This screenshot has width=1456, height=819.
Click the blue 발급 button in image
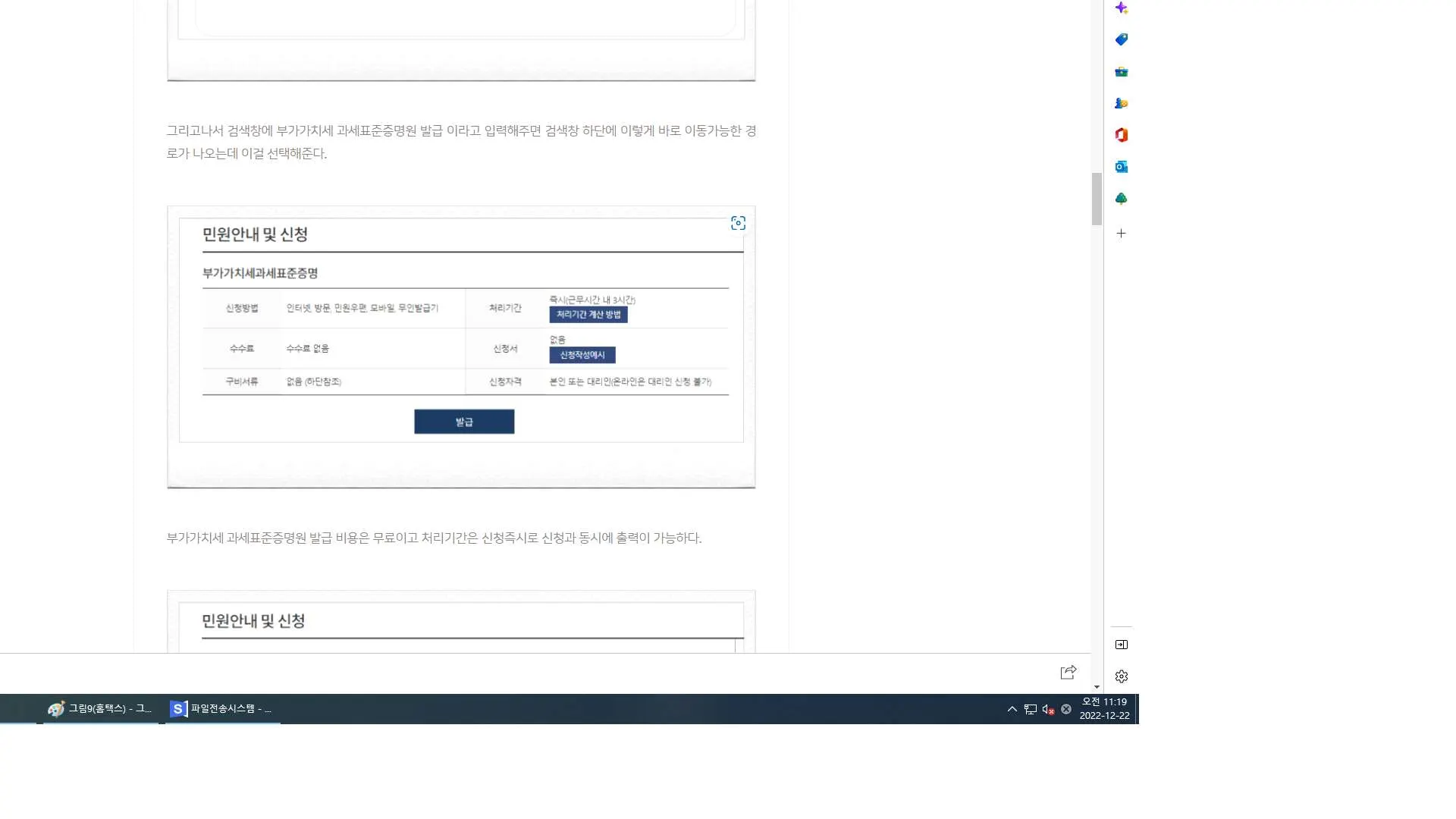pyautogui.click(x=464, y=422)
